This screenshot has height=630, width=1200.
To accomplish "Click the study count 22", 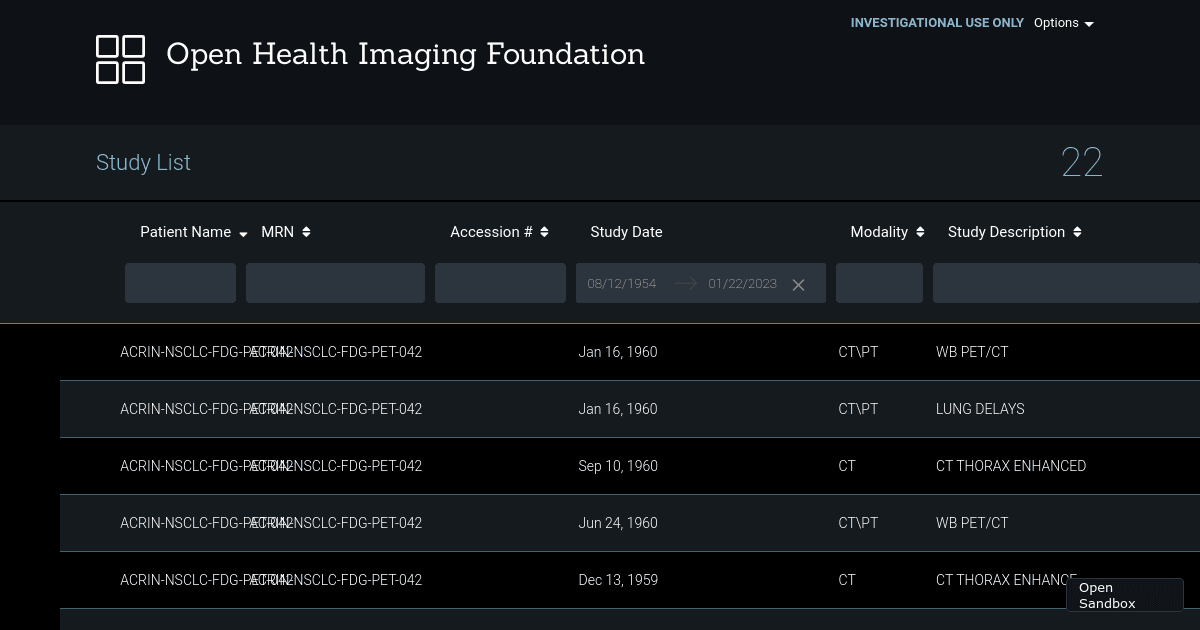I will coord(1081,163).
